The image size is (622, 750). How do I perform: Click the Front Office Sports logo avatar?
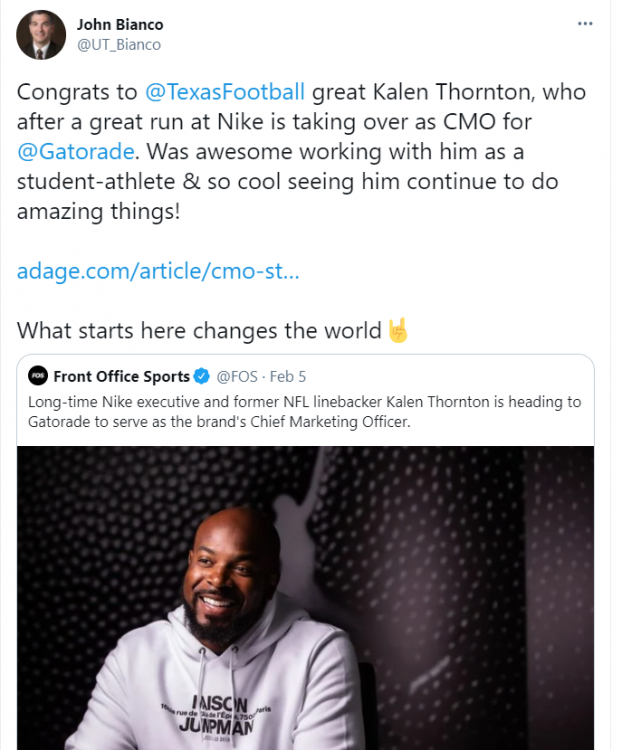(38, 376)
